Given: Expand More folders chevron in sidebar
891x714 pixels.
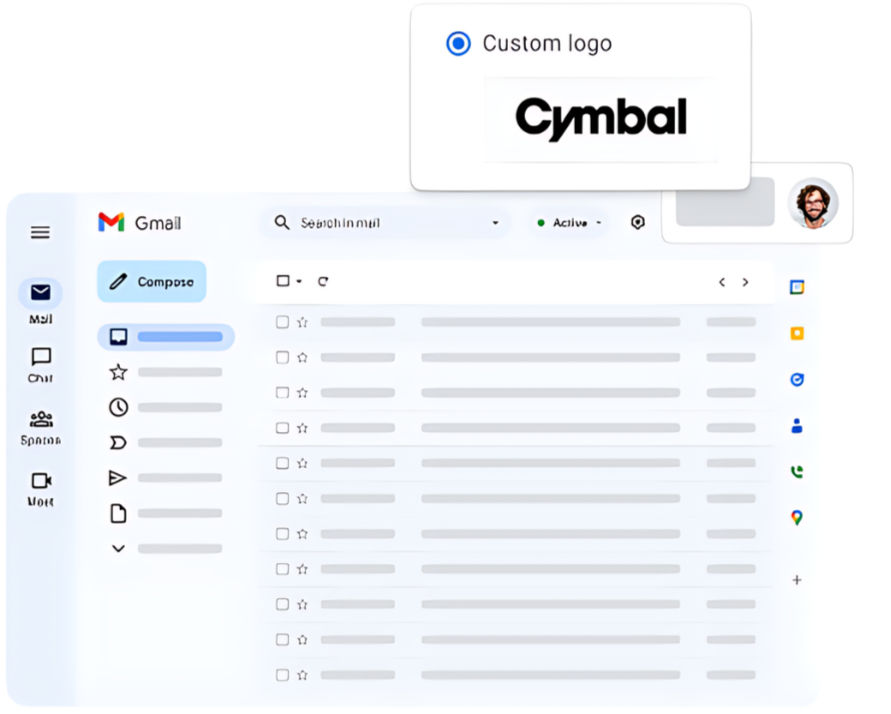Looking at the screenshot, I should (118, 549).
